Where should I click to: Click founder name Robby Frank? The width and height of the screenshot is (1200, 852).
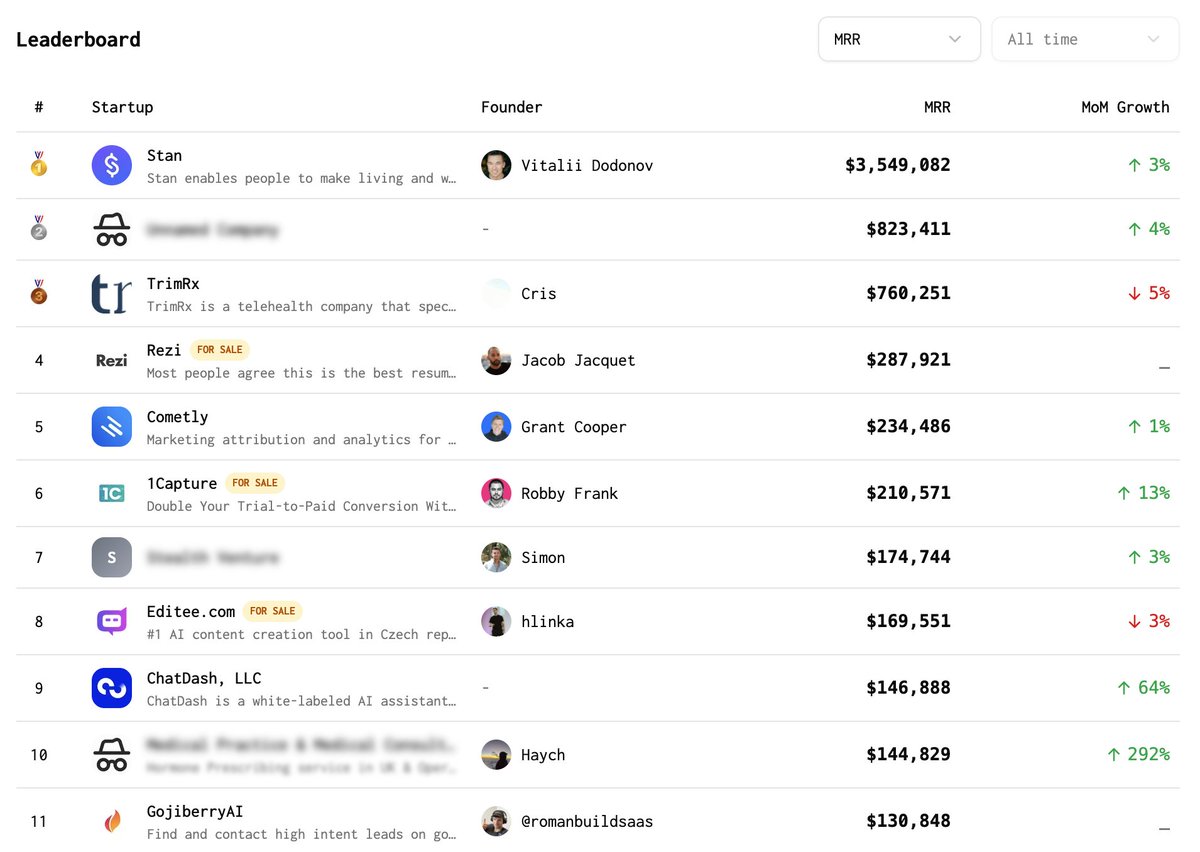(569, 493)
